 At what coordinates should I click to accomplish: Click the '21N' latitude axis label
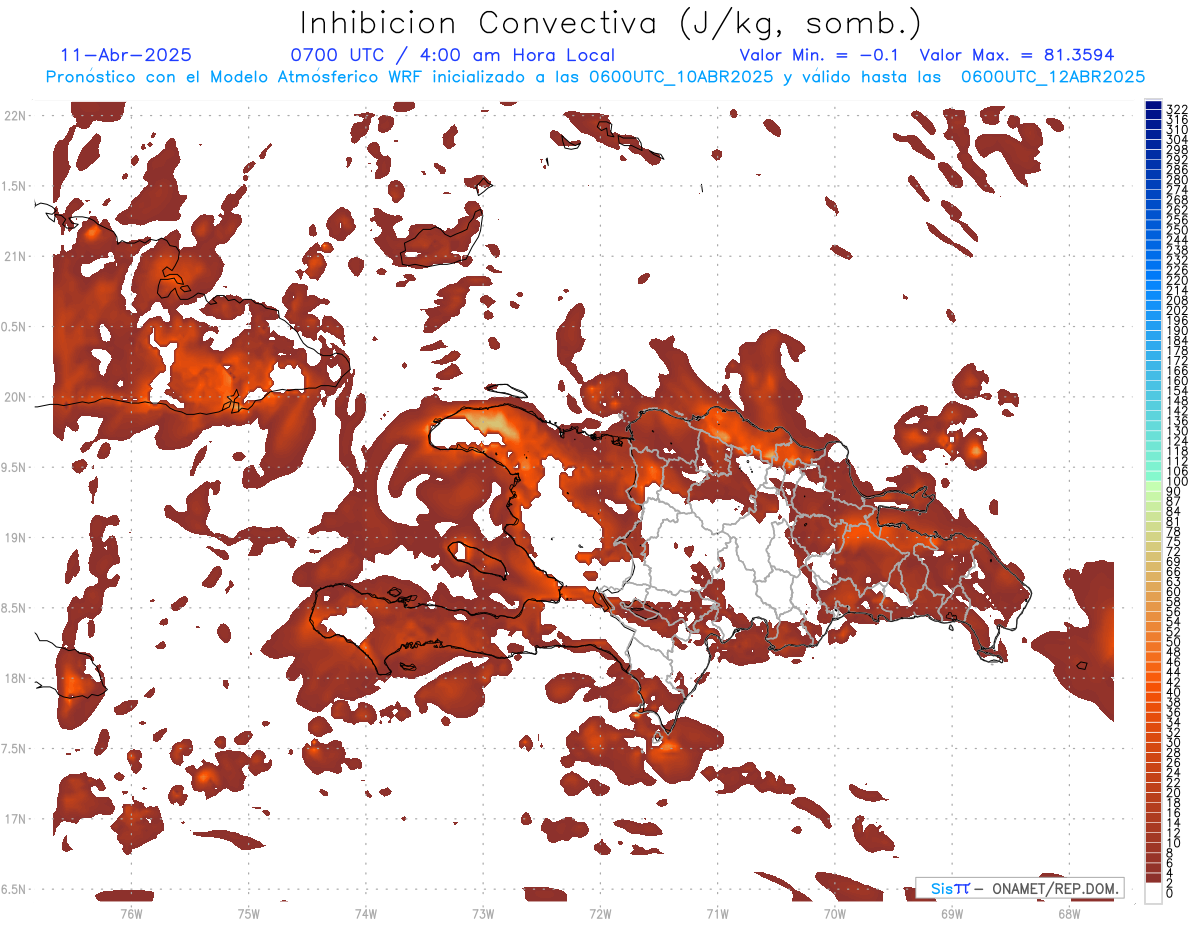click(x=15, y=257)
